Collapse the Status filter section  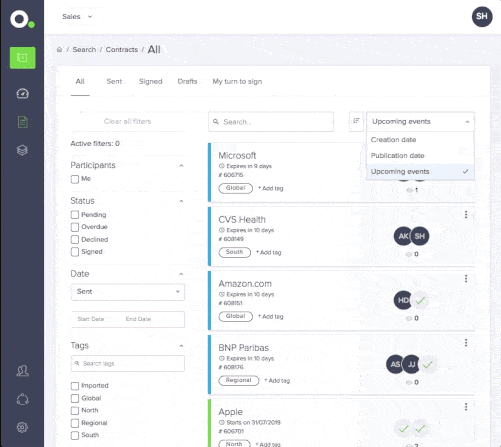click(x=181, y=201)
